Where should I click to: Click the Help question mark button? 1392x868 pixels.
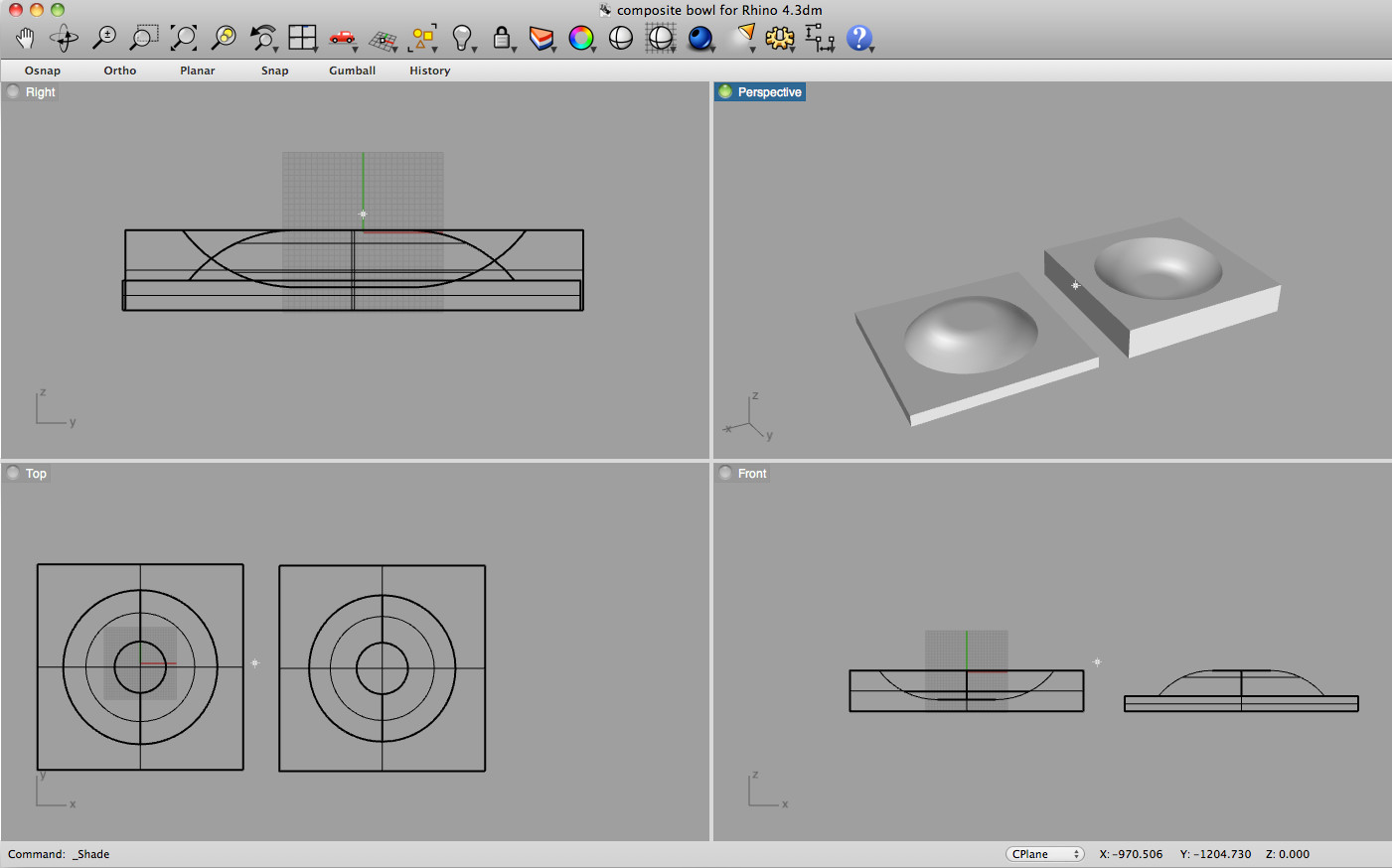coord(858,38)
